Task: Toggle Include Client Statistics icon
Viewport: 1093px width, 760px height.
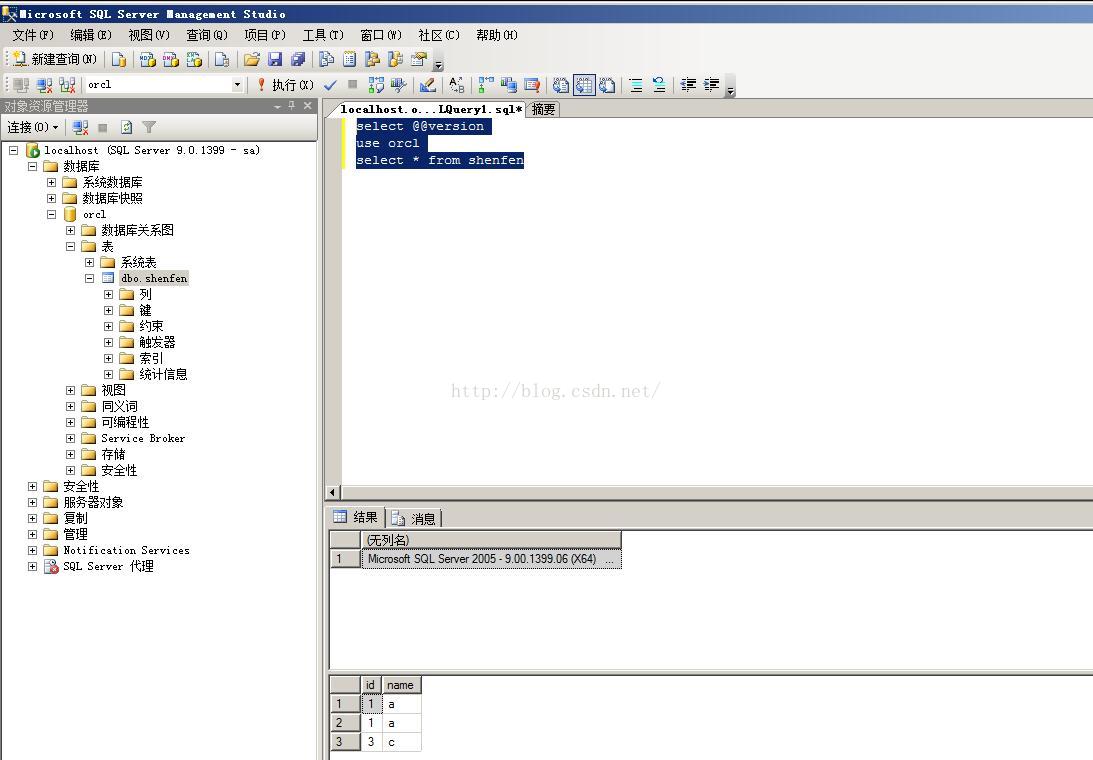Action: point(509,84)
